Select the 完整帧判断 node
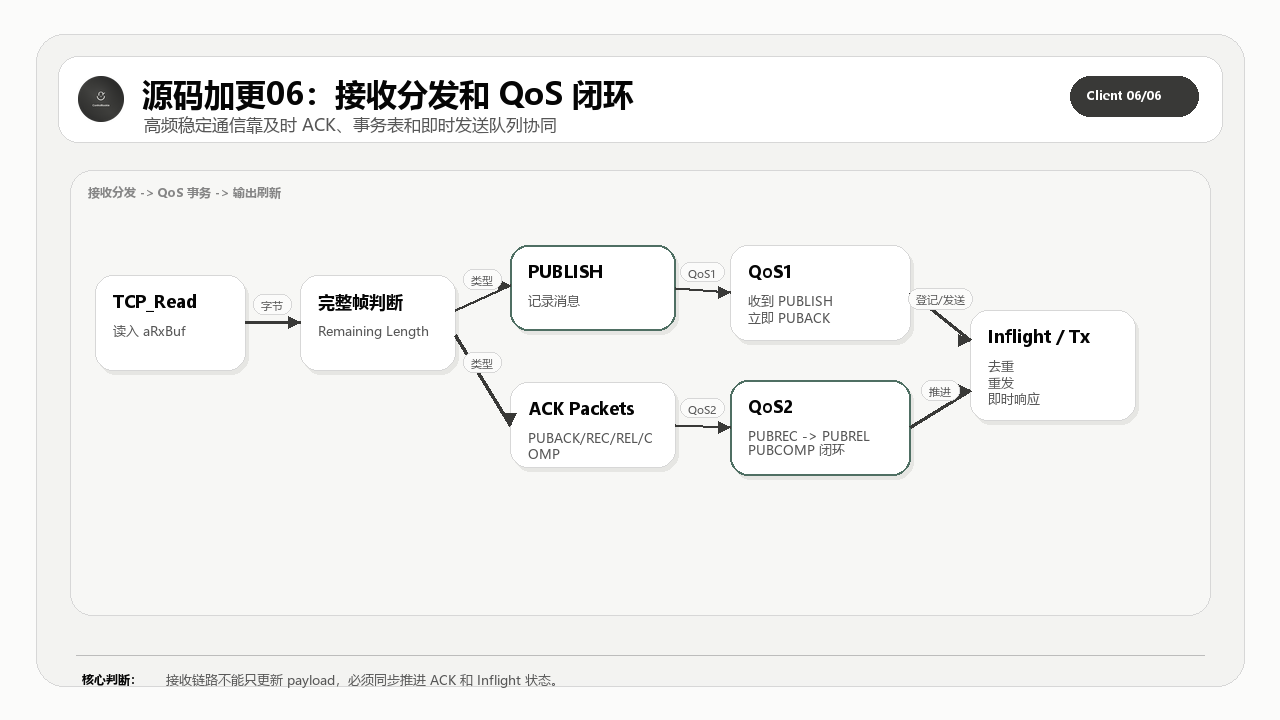This screenshot has width=1280, height=720. pyautogui.click(x=378, y=323)
